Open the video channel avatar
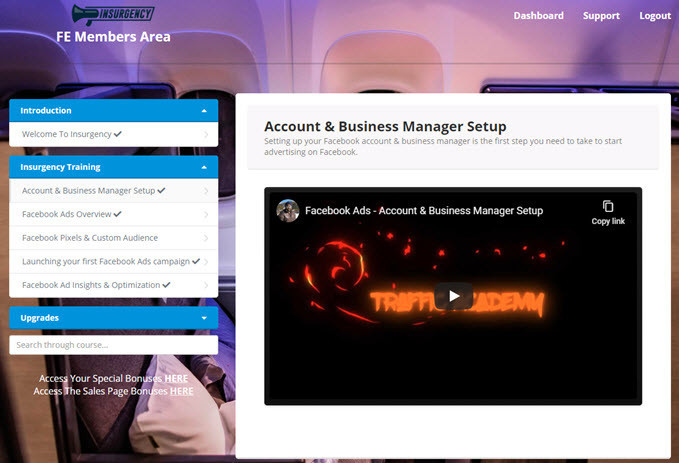The image size is (679, 463). pos(288,210)
